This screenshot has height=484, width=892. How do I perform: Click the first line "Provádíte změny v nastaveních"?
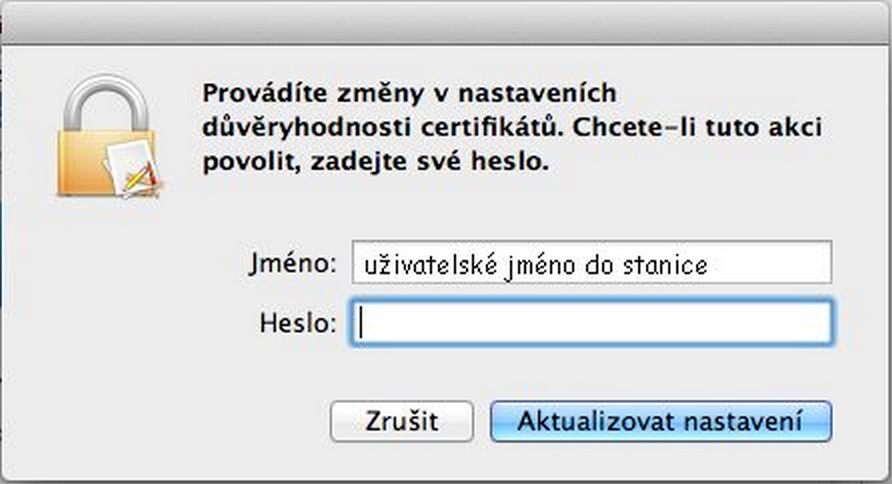coord(409,93)
